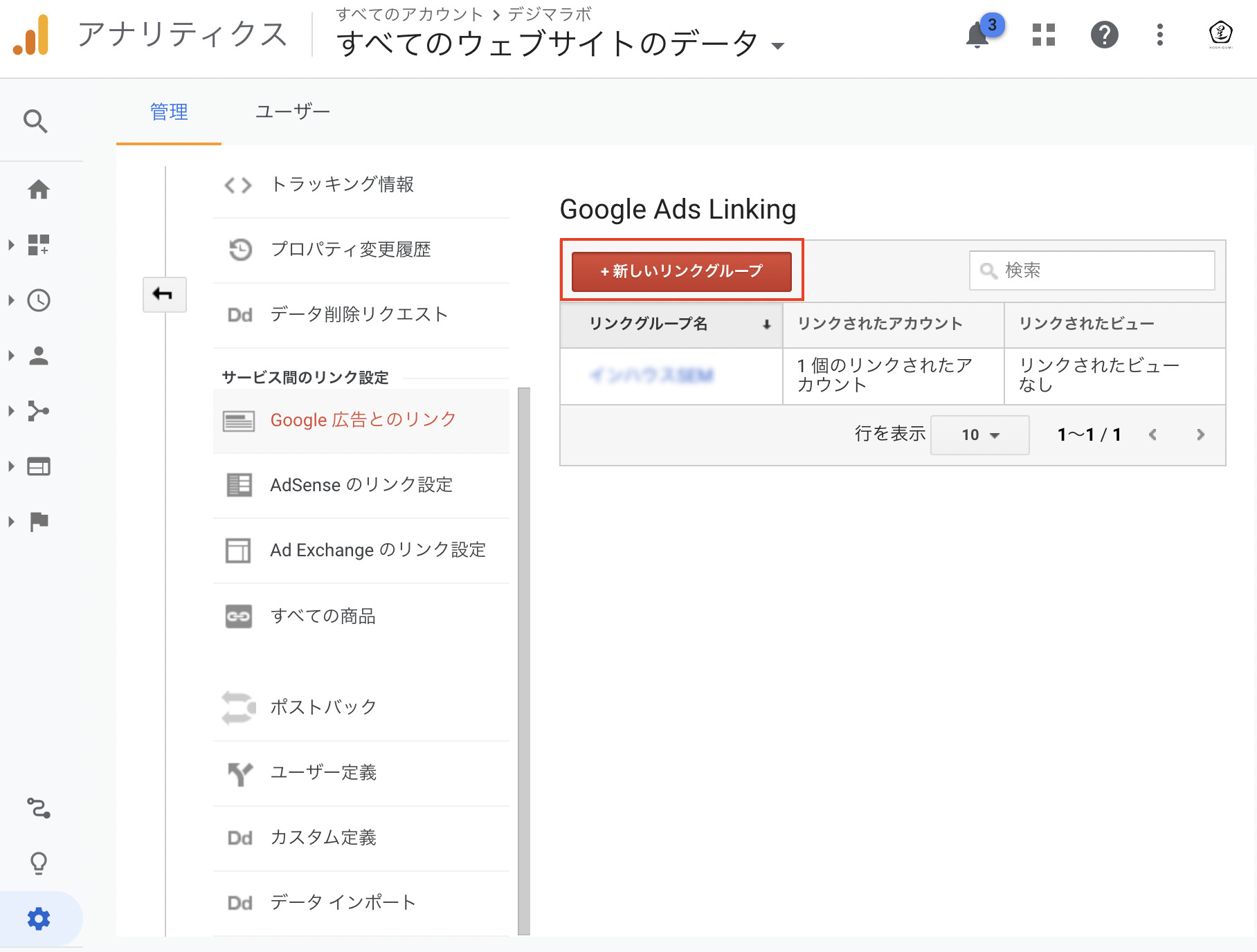Click inside the 検索 search field
Screen dimensions: 1257x952
tap(1094, 271)
